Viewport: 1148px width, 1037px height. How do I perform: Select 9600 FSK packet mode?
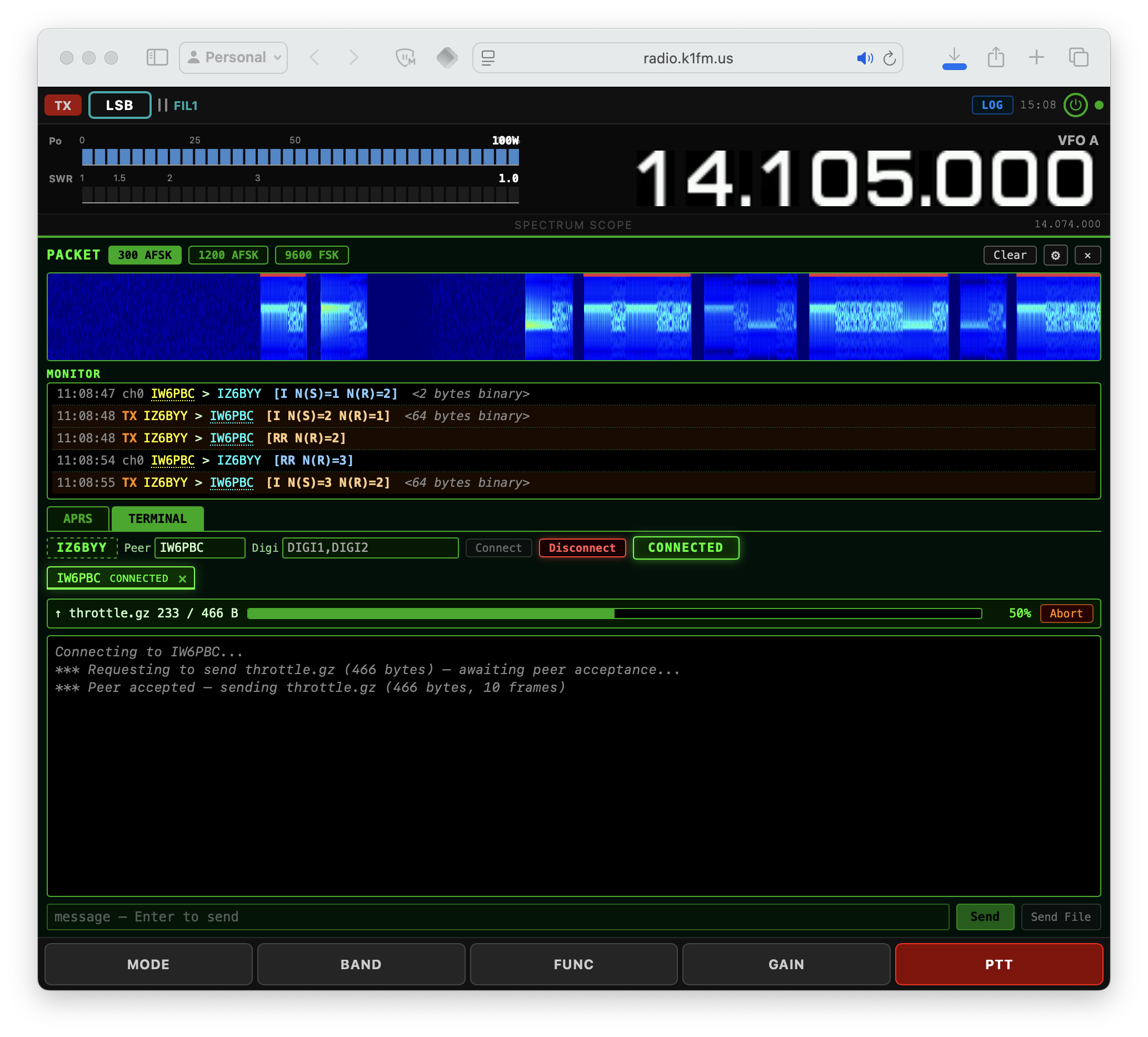[312, 255]
